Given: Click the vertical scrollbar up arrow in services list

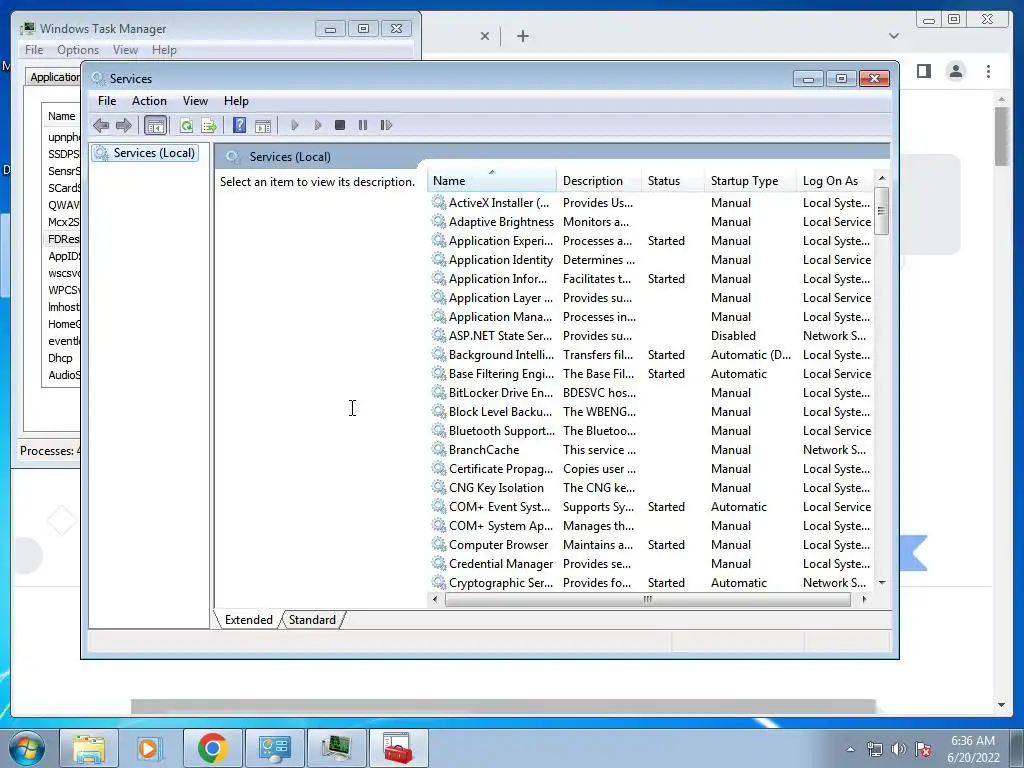Looking at the screenshot, I should [882, 178].
